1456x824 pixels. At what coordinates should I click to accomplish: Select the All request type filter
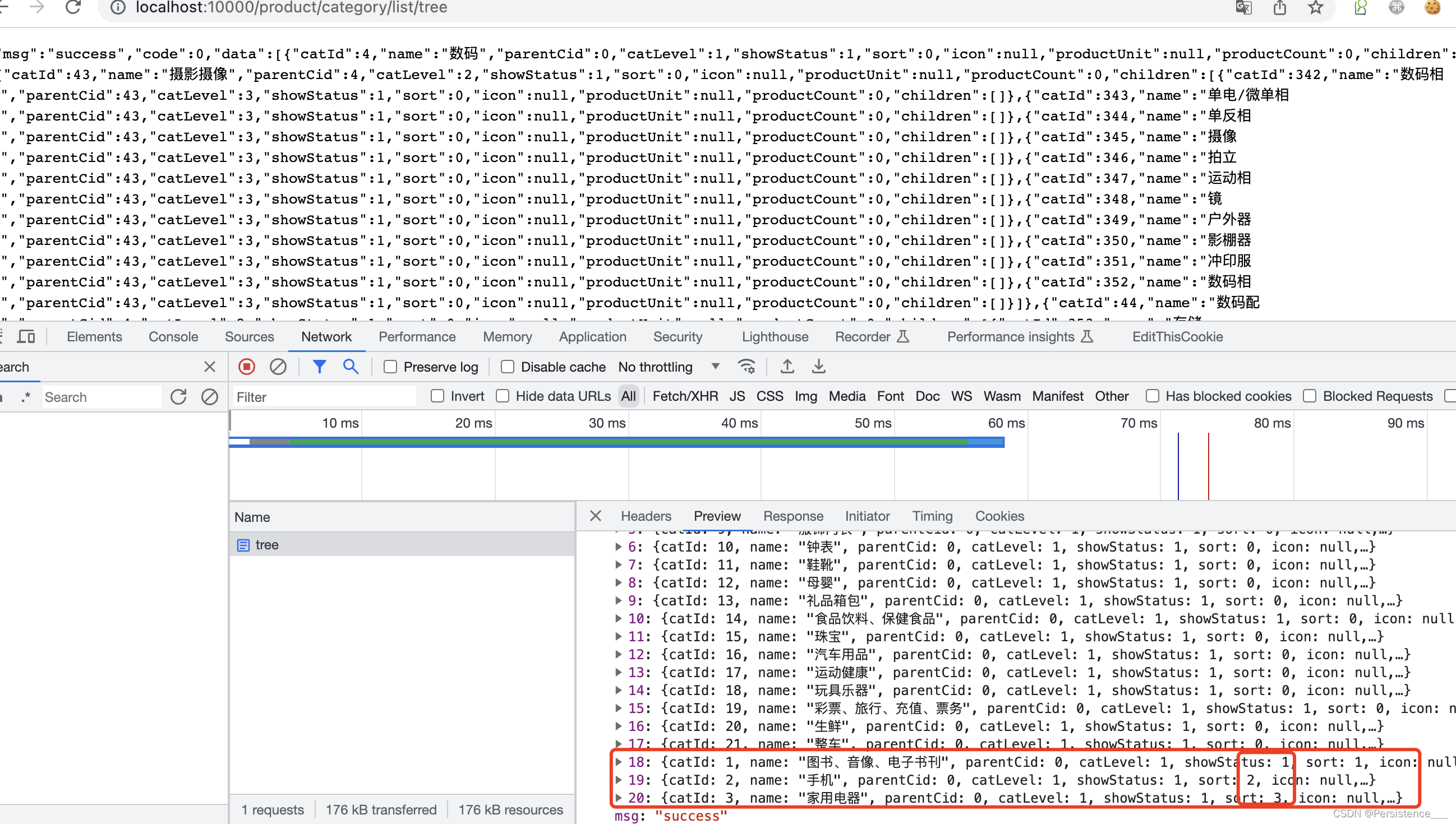(628, 396)
